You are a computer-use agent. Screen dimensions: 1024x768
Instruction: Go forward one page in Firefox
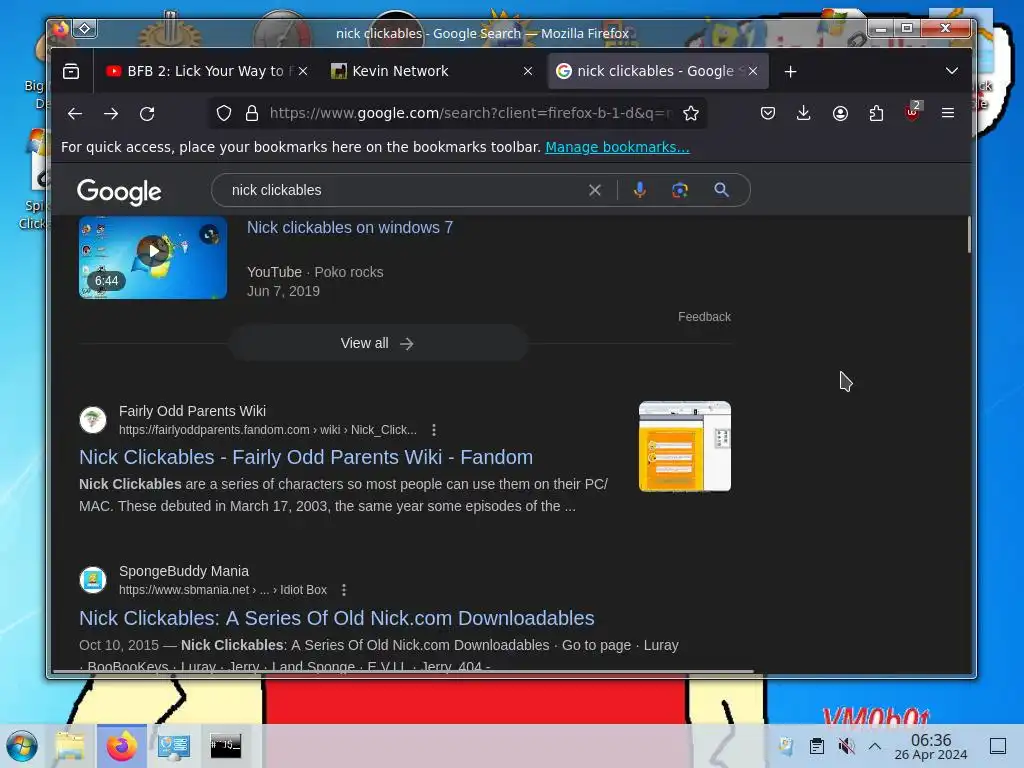click(x=111, y=114)
